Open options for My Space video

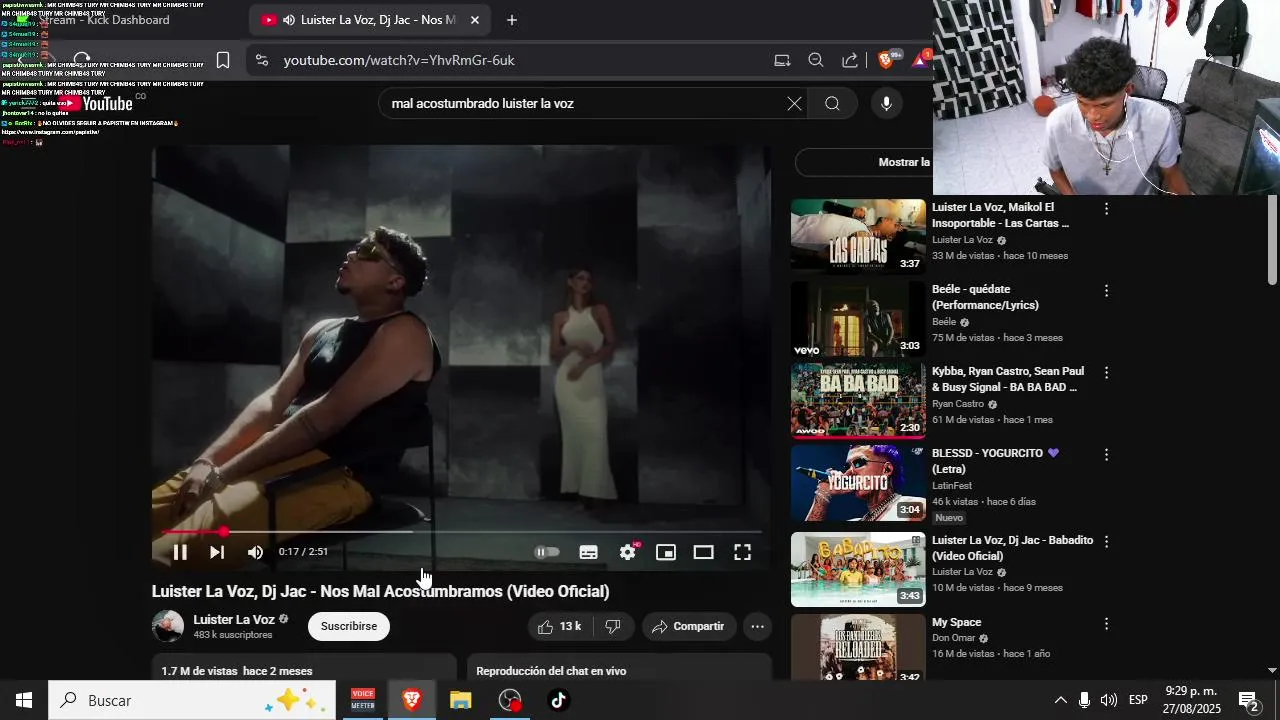(1106, 623)
